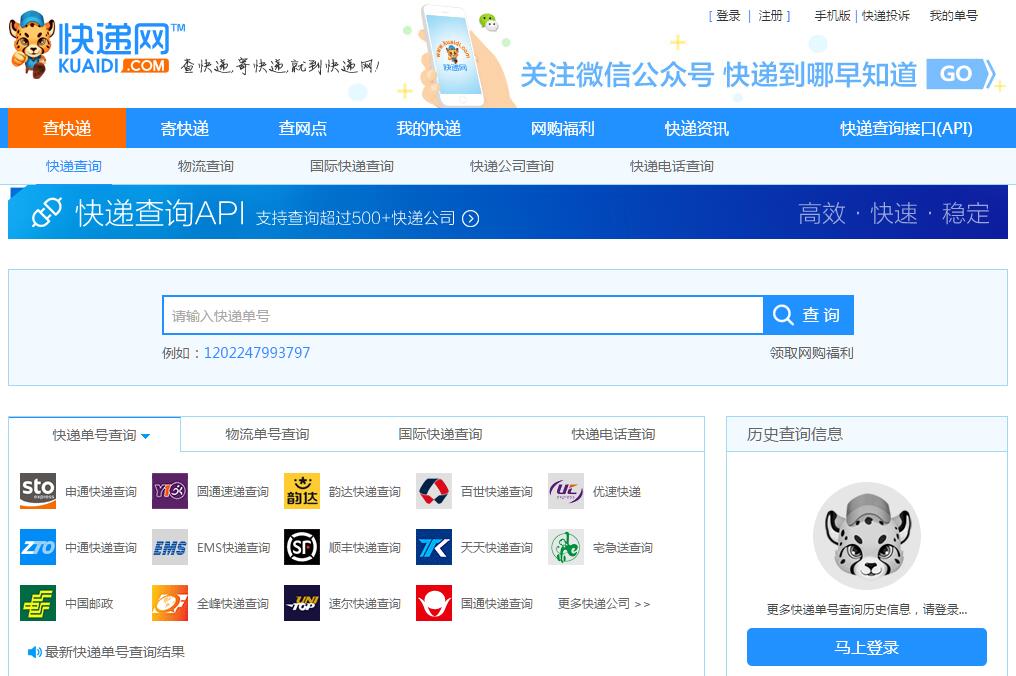Click the STO Shentong express logo icon
The width and height of the screenshot is (1016, 676).
click(38, 491)
